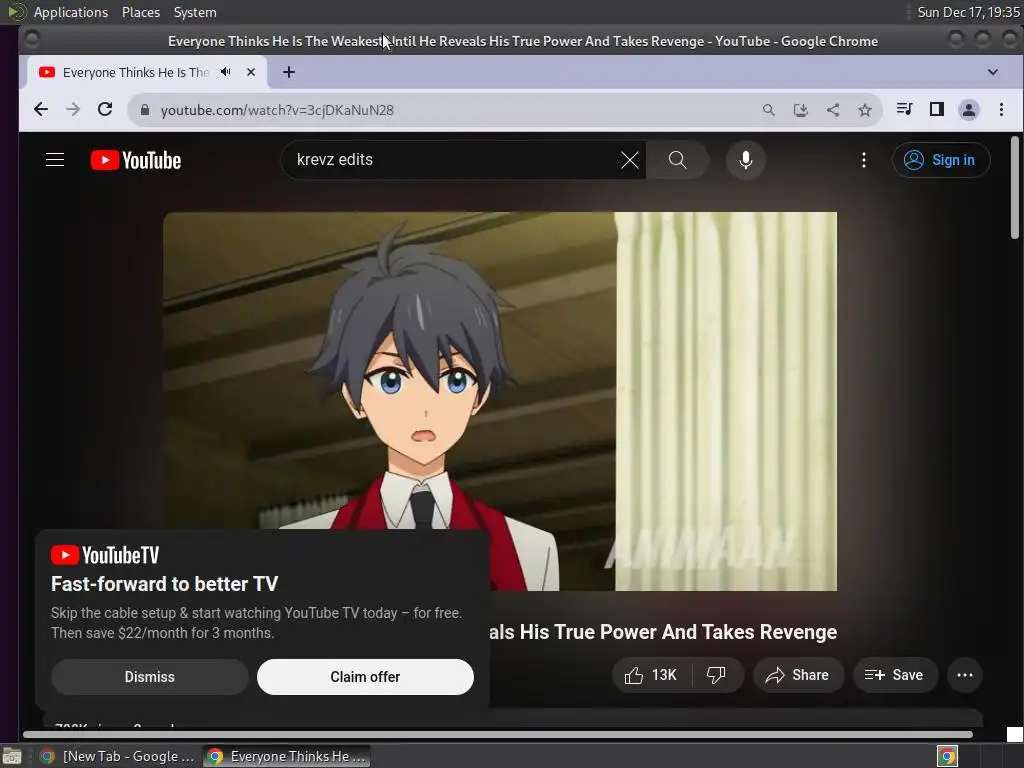The width and height of the screenshot is (1024, 768).
Task: Clear the search text with the X
Action: pos(630,160)
